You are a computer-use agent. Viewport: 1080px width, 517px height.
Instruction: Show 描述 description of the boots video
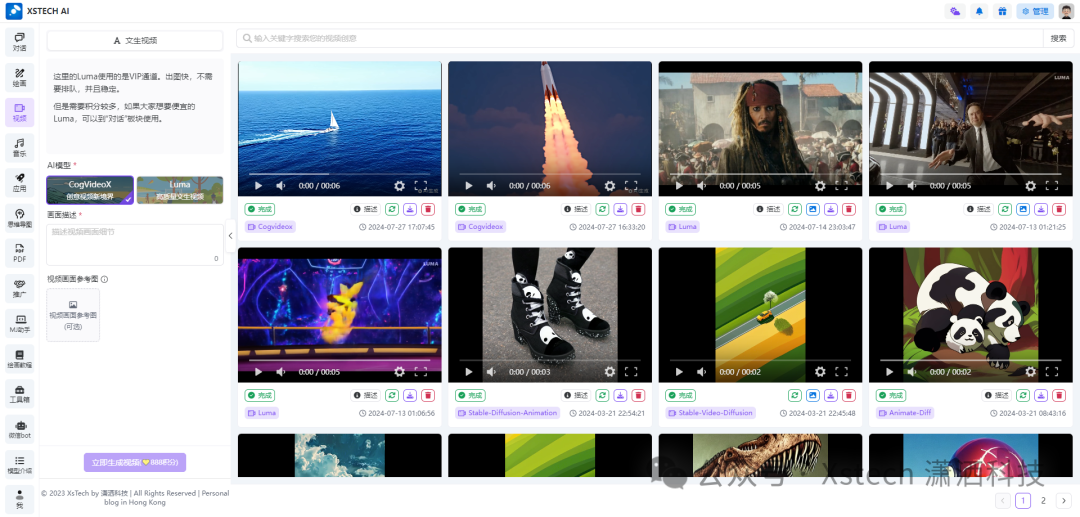coord(576,395)
